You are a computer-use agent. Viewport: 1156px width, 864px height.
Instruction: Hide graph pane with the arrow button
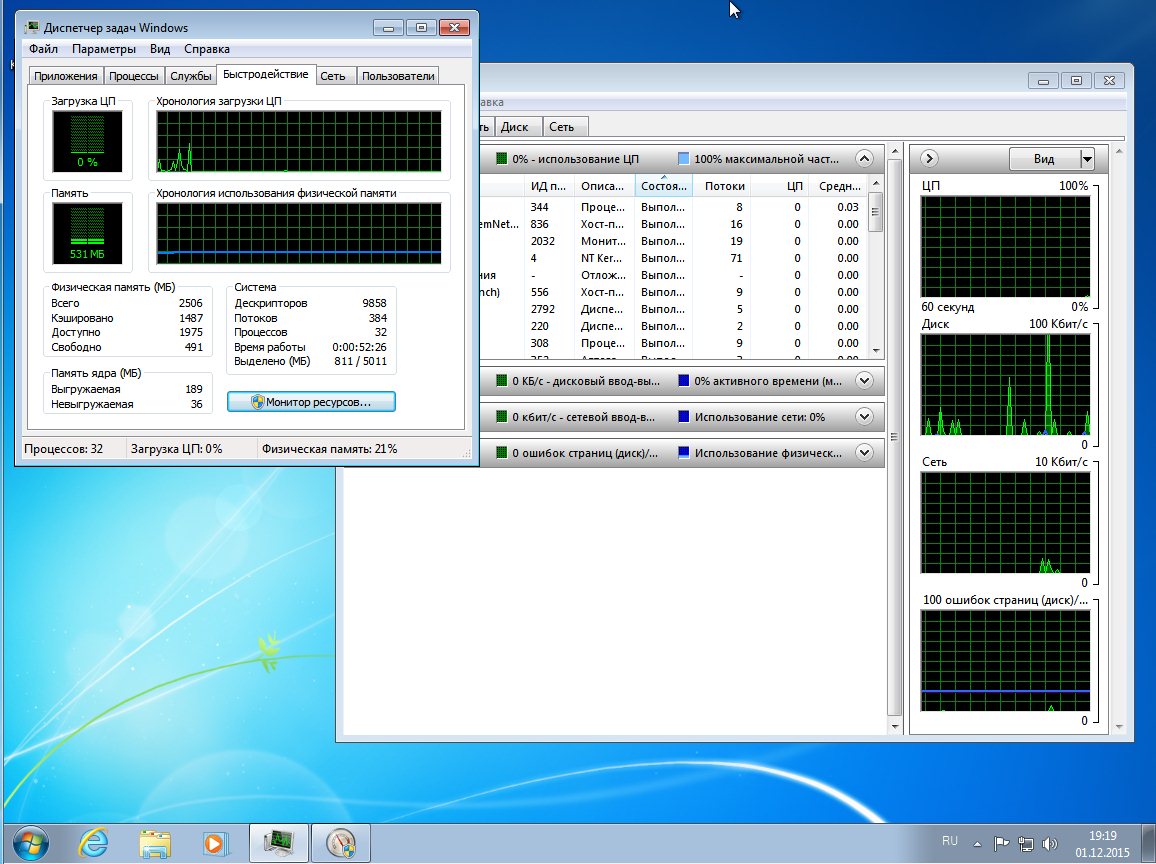coord(929,158)
